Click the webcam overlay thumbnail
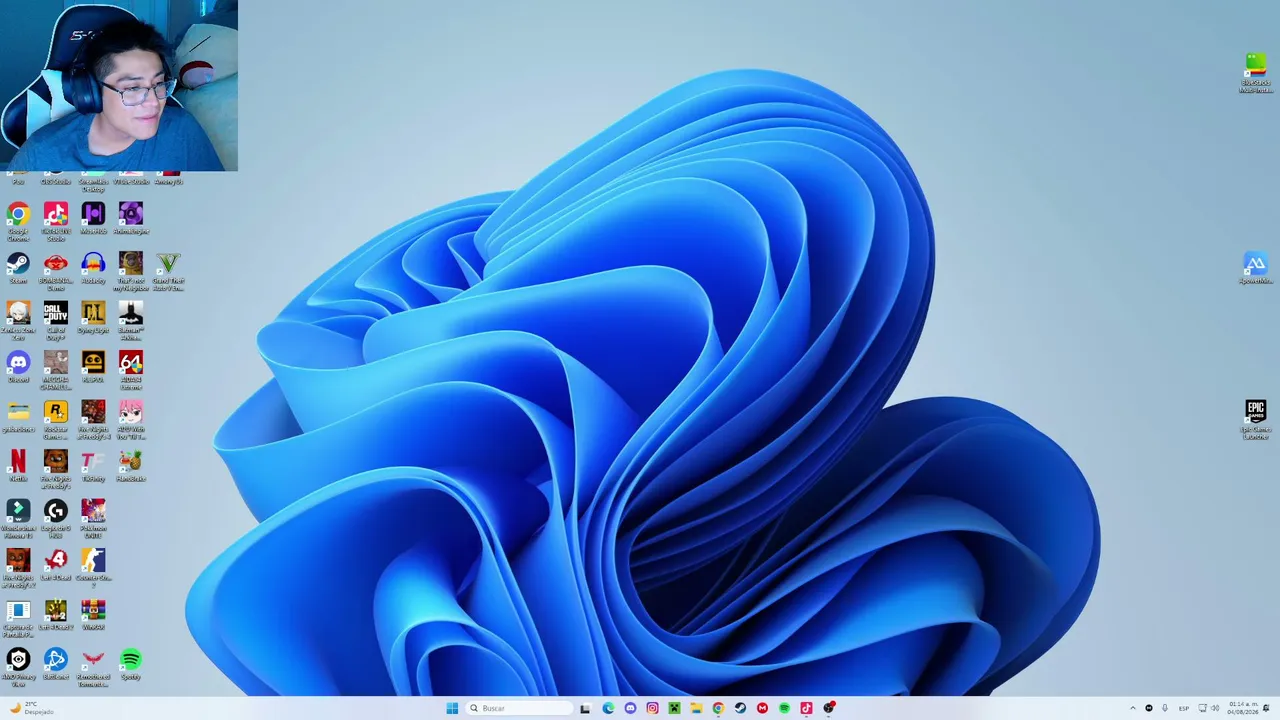The width and height of the screenshot is (1280, 720). pos(119,86)
